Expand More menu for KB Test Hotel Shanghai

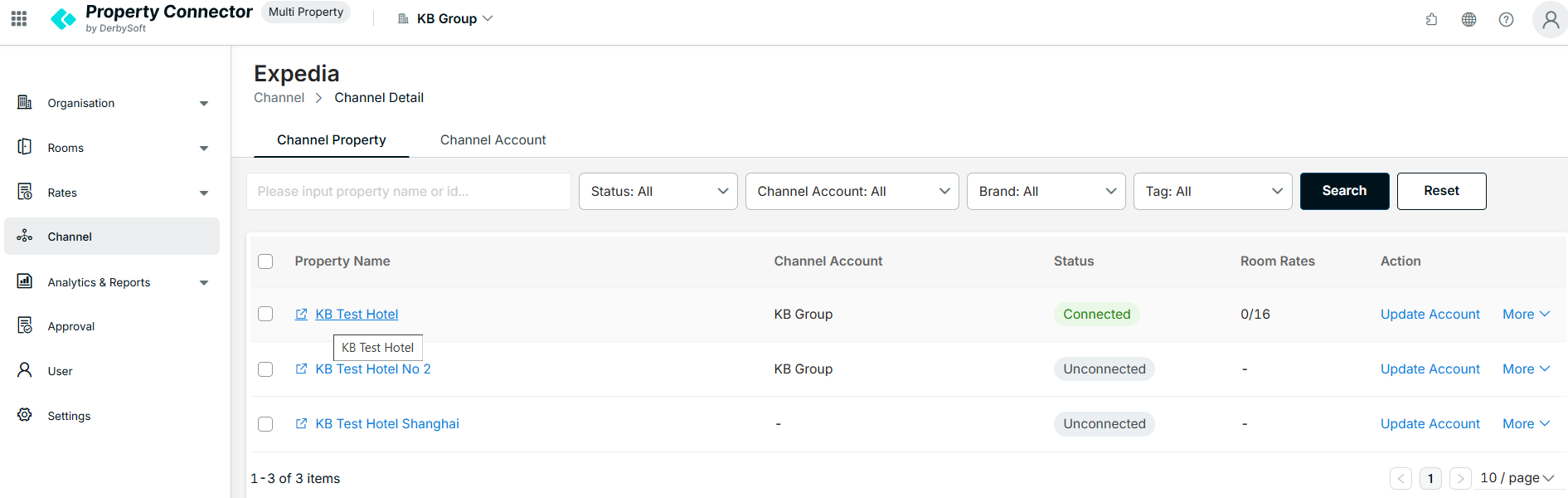click(1526, 423)
